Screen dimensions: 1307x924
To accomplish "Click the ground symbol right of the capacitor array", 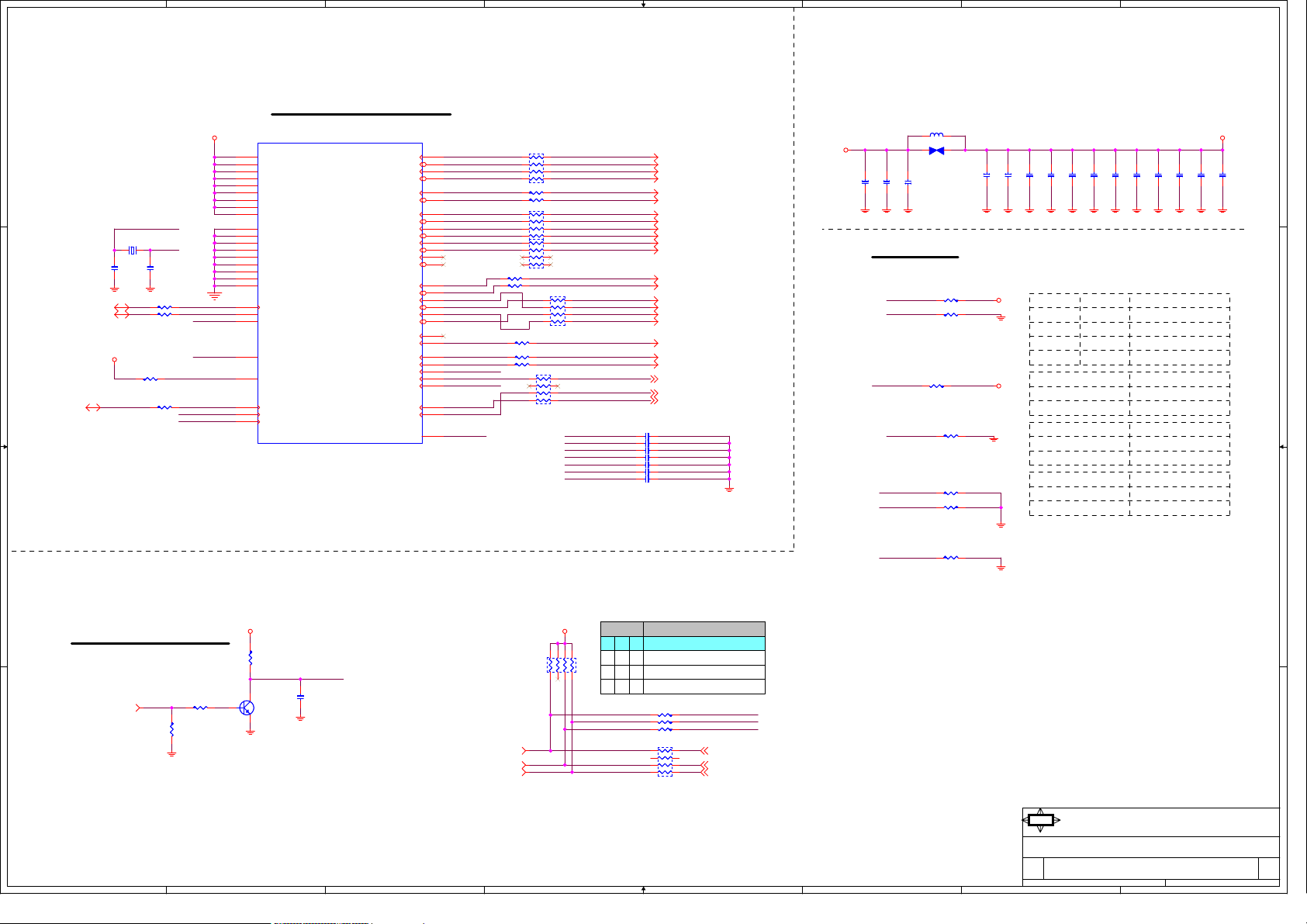I will pos(729,489).
